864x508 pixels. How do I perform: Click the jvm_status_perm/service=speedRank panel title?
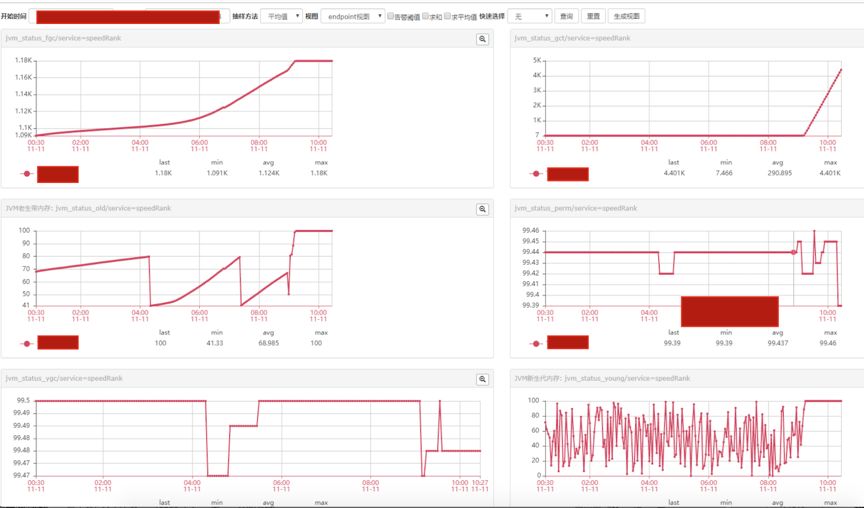[x=576, y=208]
